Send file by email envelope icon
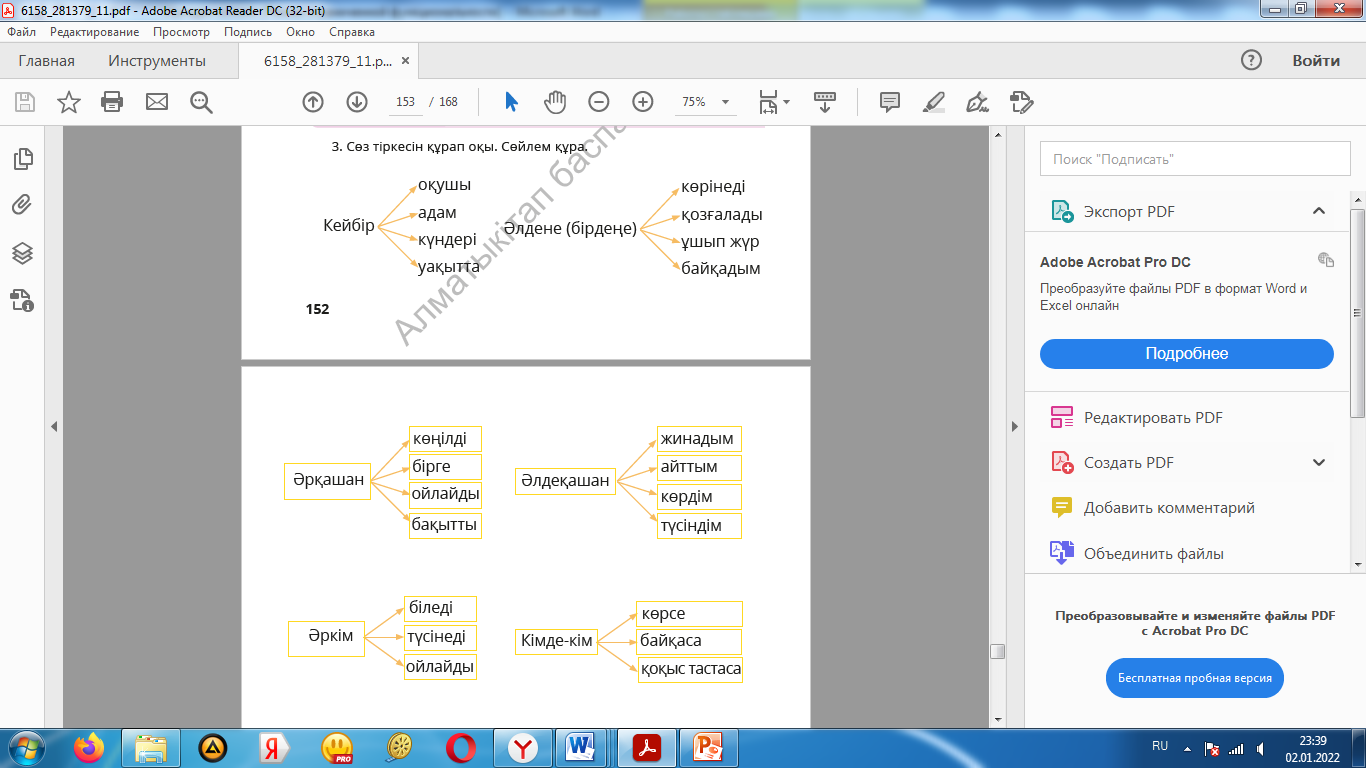This screenshot has width=1366, height=768. pyautogui.click(x=157, y=102)
